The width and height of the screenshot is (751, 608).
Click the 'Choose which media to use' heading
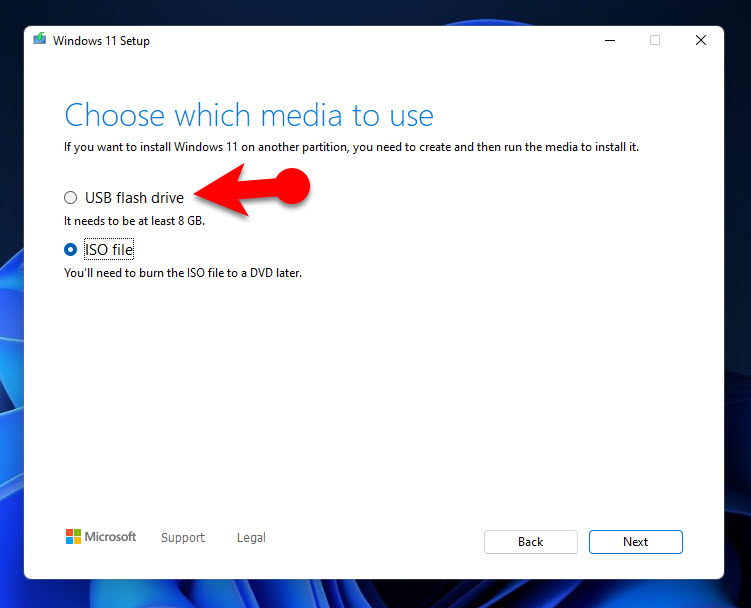249,115
